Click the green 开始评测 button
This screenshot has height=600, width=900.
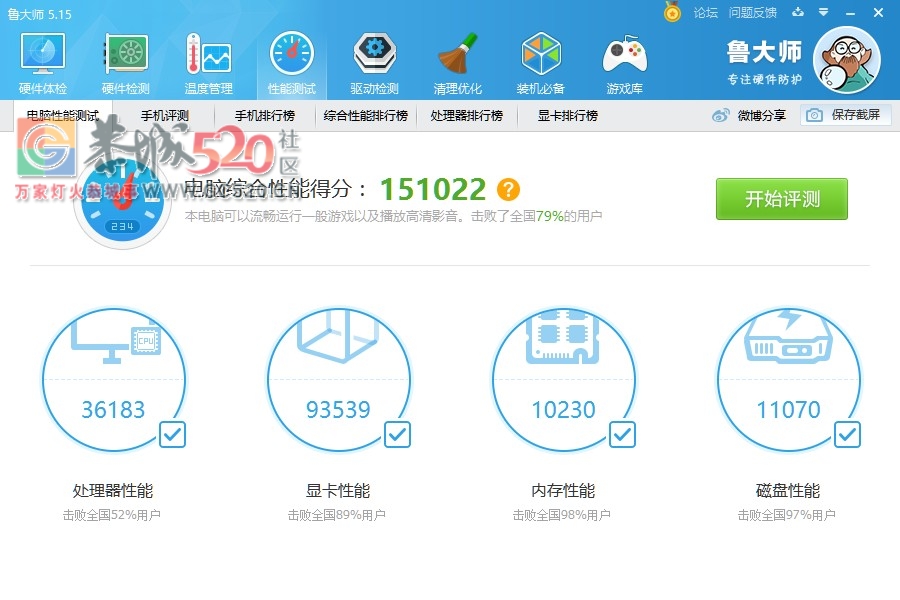coord(781,199)
